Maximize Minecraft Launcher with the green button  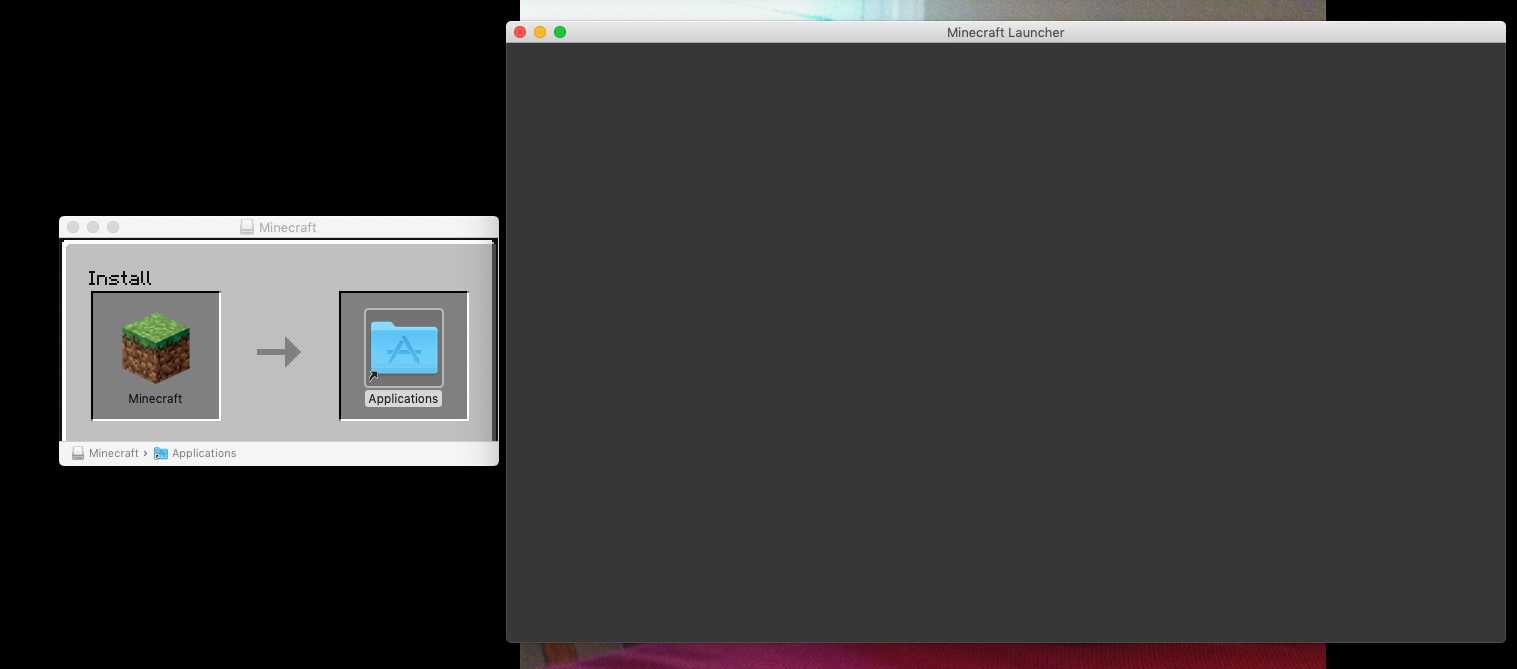click(560, 32)
